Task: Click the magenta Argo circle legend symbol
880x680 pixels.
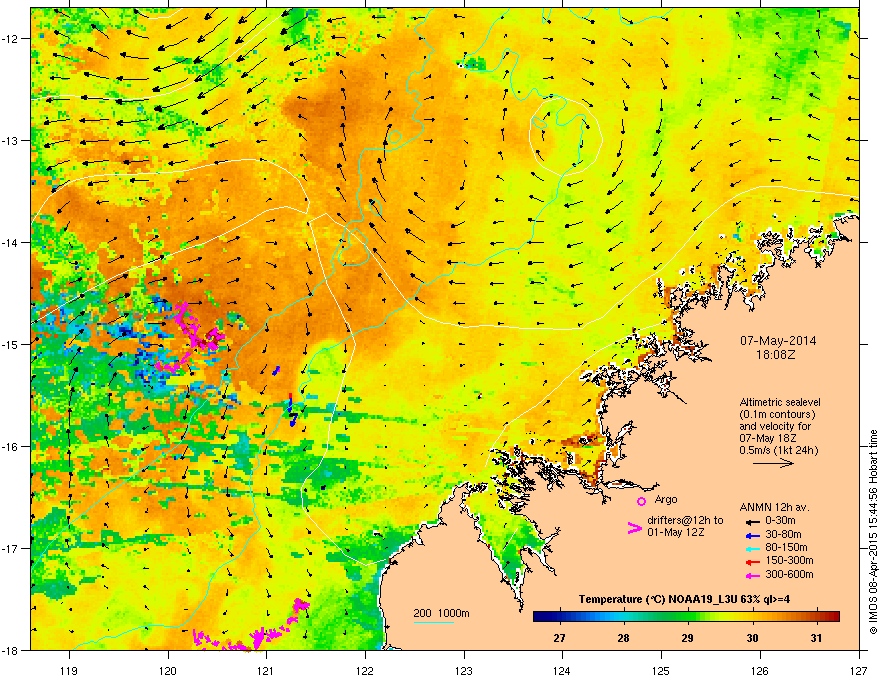Action: point(641,501)
